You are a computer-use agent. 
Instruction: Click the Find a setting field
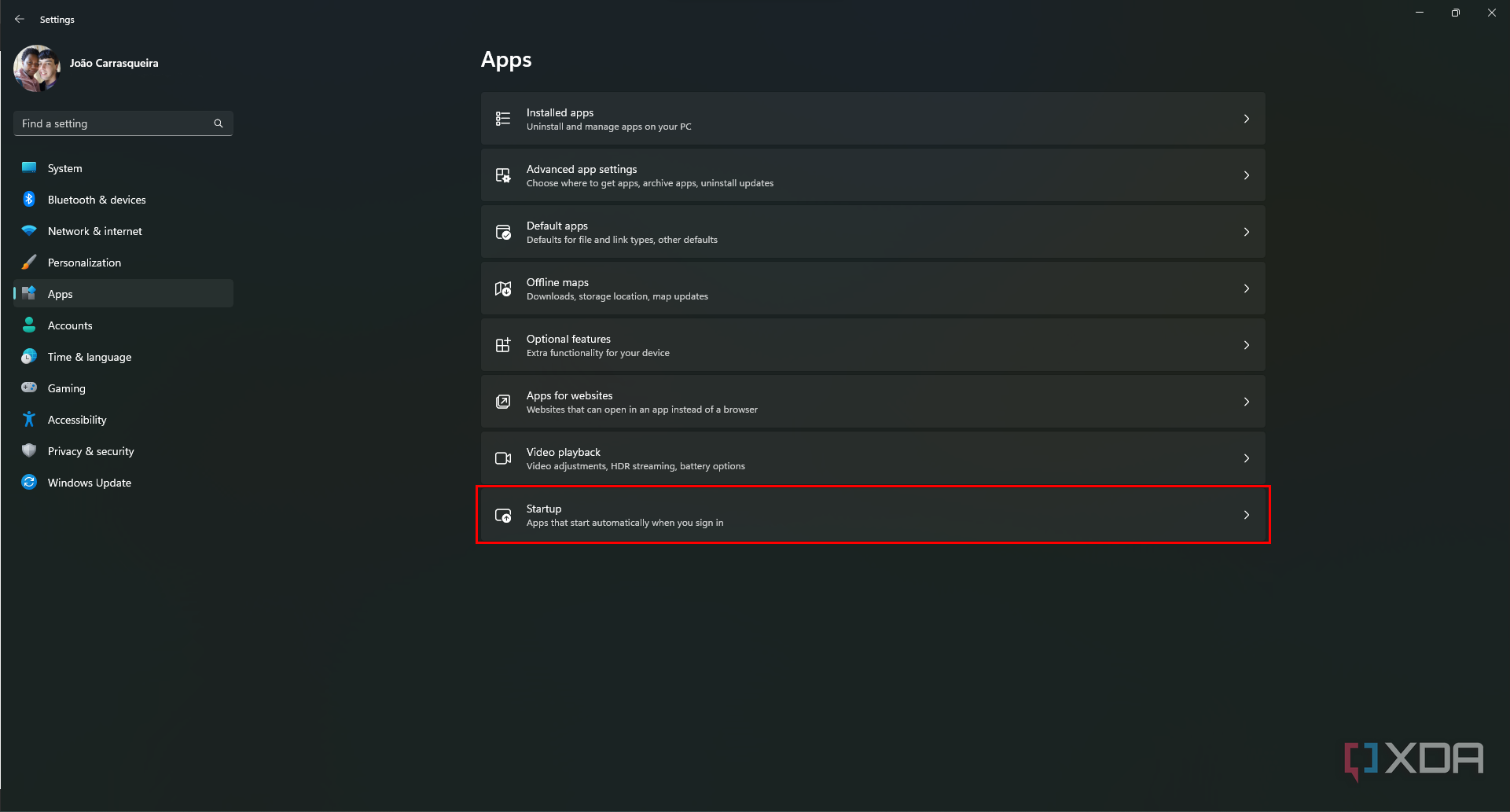click(x=110, y=123)
